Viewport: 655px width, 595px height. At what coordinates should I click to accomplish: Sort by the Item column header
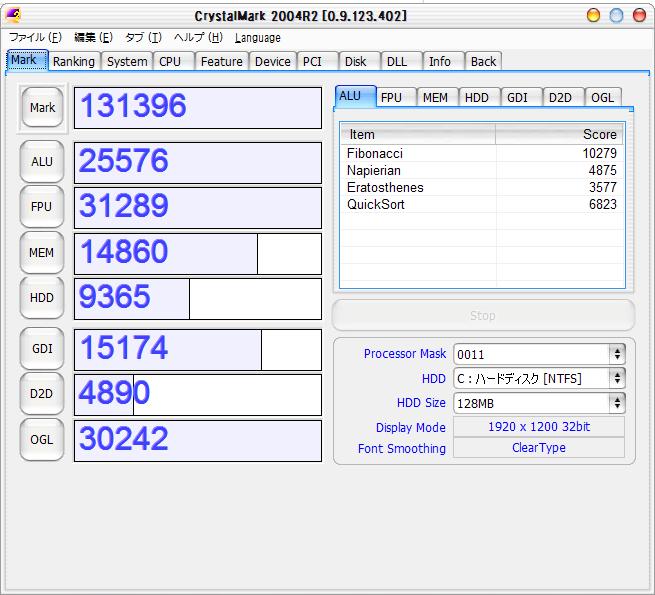(418, 135)
